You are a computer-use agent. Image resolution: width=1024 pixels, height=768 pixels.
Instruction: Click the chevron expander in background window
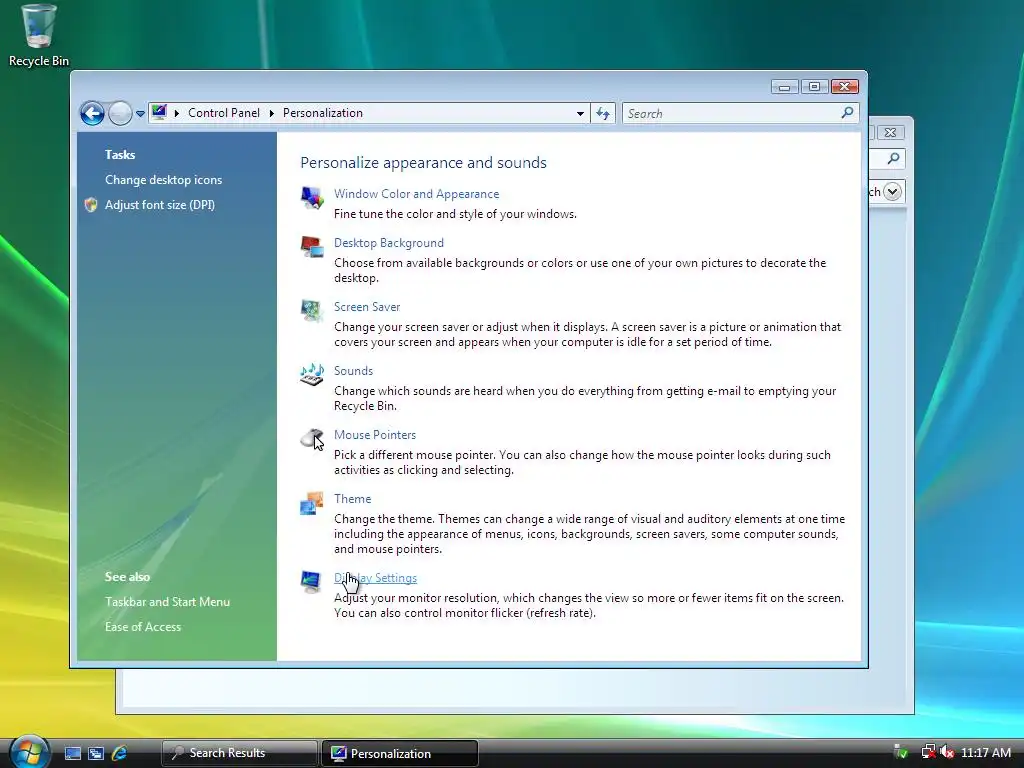893,191
